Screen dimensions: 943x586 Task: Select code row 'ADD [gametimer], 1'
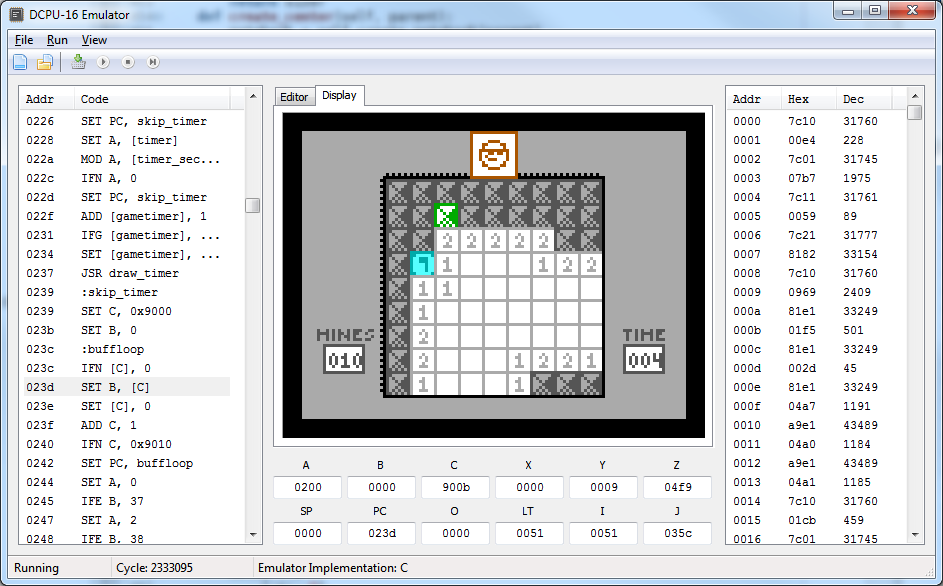click(x=126, y=216)
